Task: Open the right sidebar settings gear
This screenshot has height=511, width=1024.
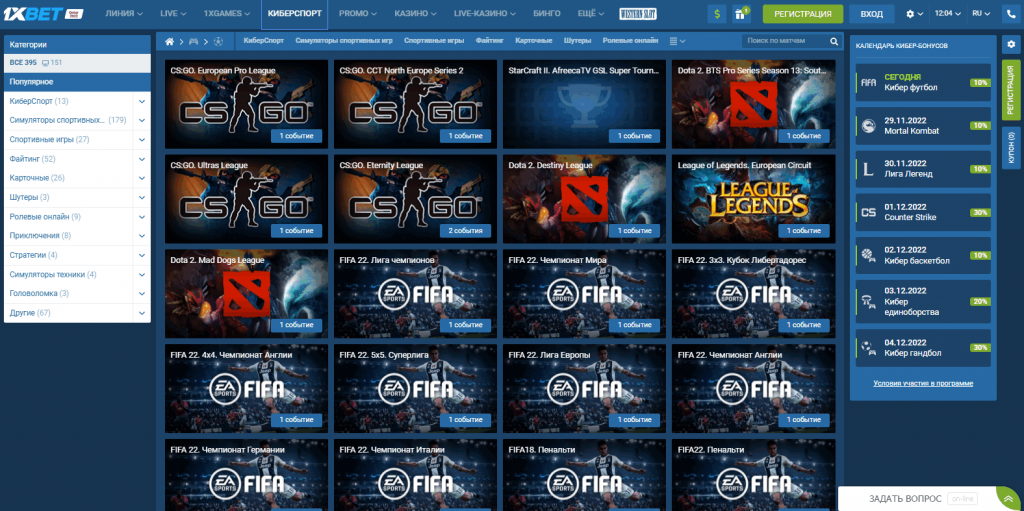Action: tap(1013, 46)
